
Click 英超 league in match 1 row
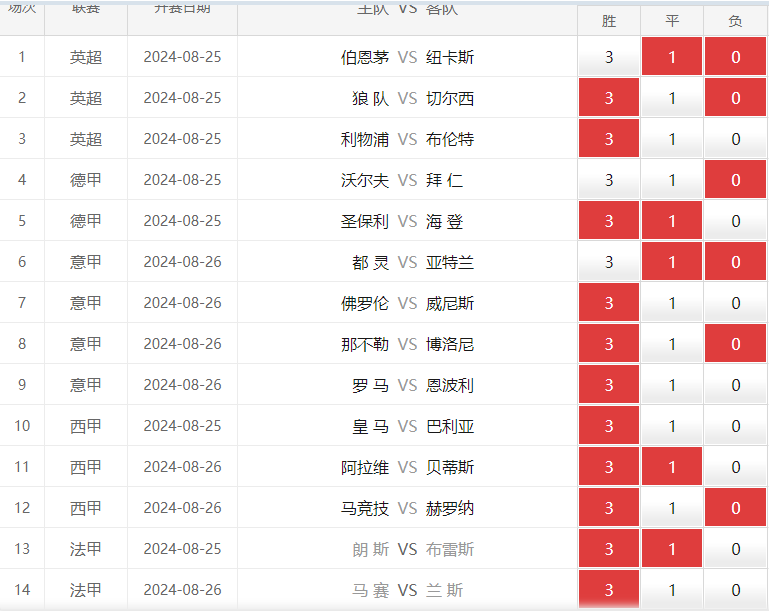86,57
